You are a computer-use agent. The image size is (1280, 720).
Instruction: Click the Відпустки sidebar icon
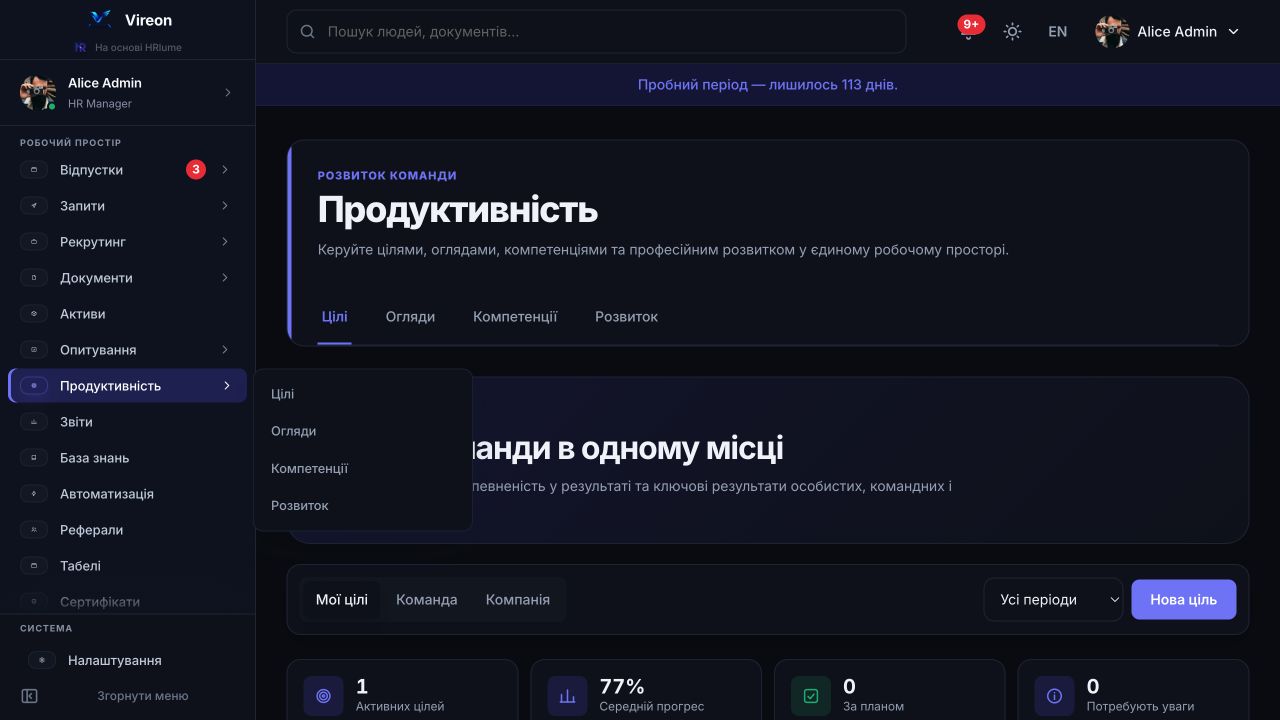pyautogui.click(x=34, y=170)
